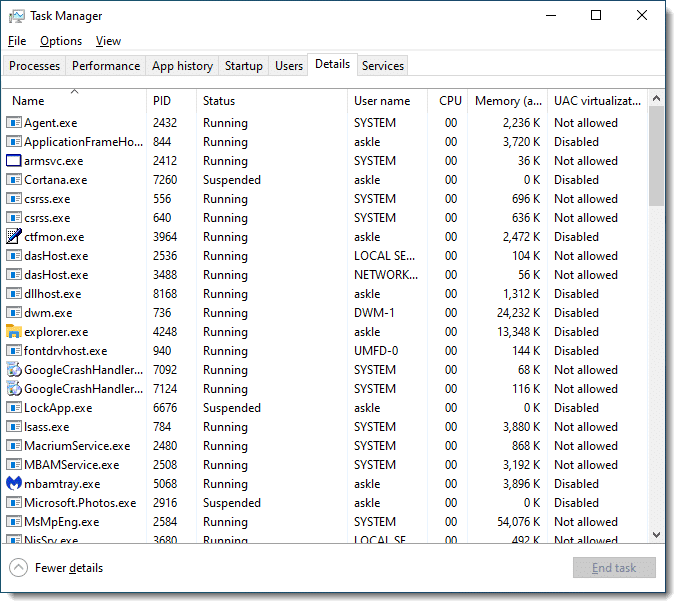Viewport: 681px width, 608px height.
Task: Click the dllhost.exe process icon
Action: point(14,294)
